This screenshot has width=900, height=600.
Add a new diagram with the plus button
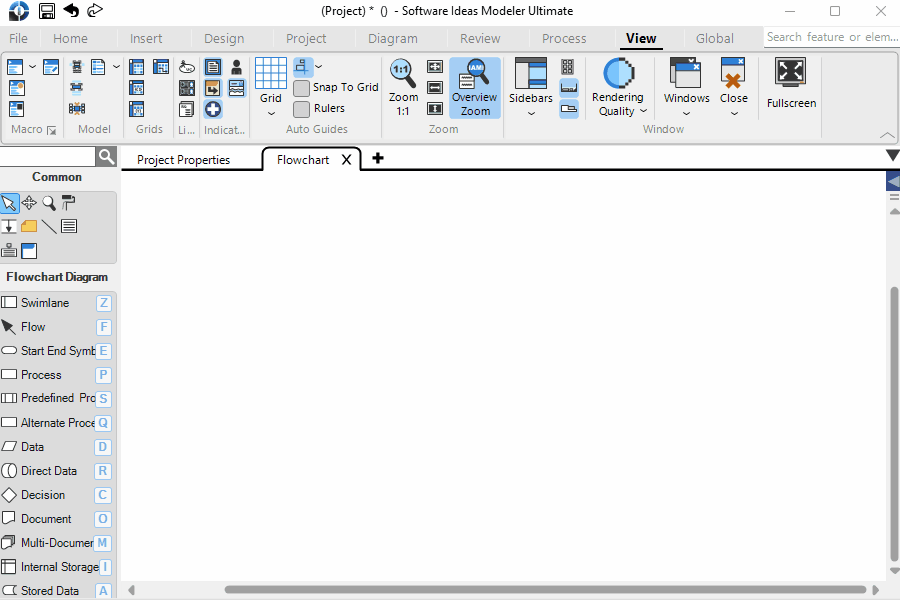pyautogui.click(x=377, y=158)
